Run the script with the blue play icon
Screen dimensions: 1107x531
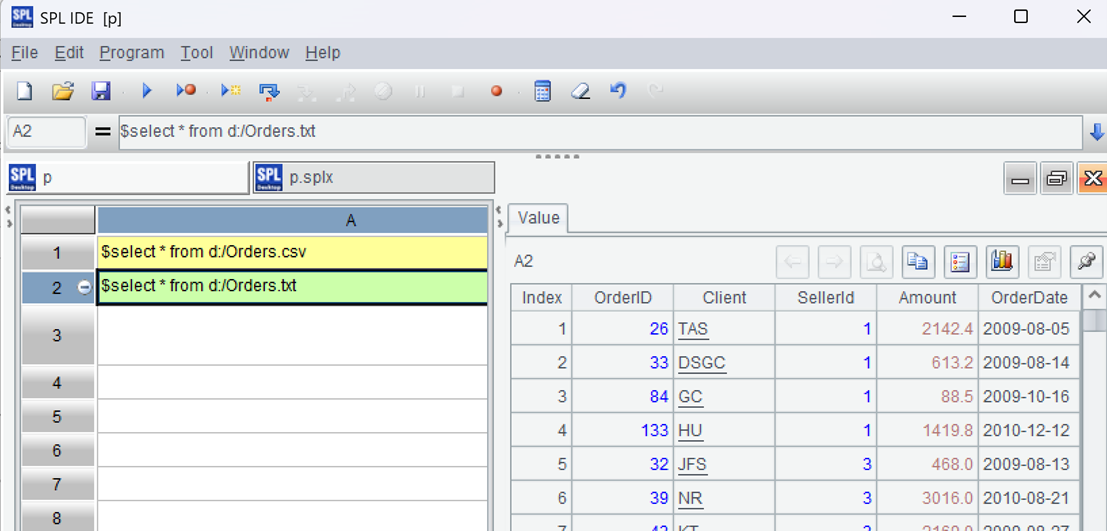(147, 91)
